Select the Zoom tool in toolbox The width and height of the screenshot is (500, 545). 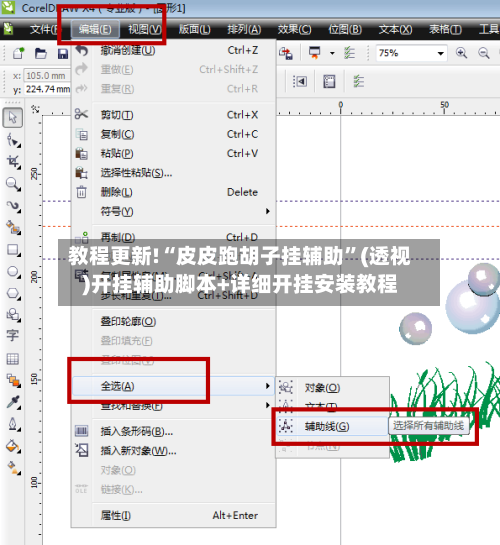pyautogui.click(x=13, y=184)
